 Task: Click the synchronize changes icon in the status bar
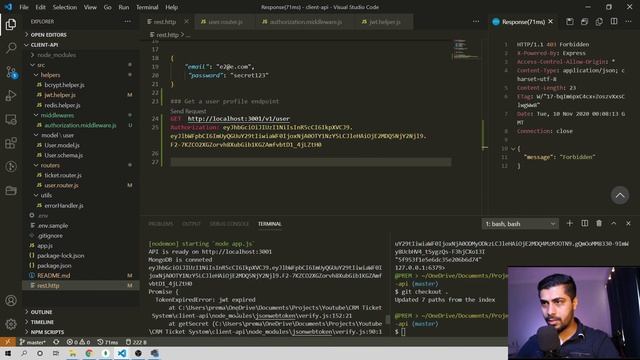[x=56, y=342]
